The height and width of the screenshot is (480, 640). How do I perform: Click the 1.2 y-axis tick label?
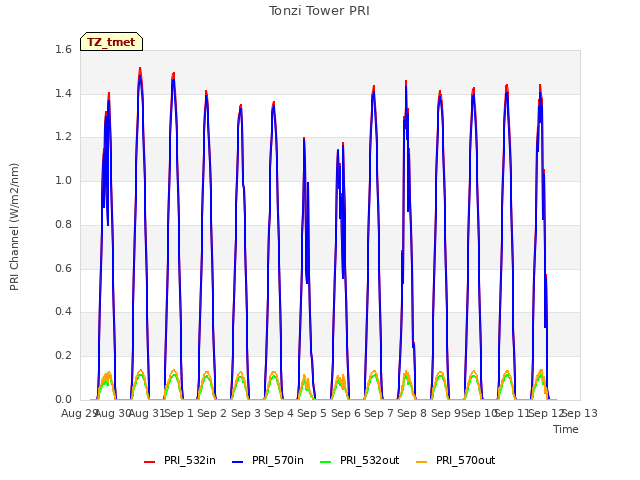pos(63,137)
